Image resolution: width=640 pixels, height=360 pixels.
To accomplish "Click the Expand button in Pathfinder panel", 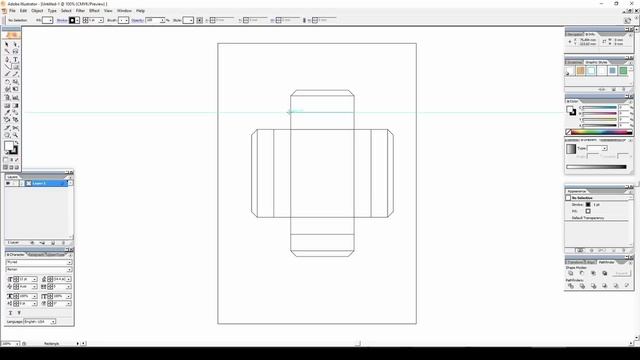I will 621,273.
